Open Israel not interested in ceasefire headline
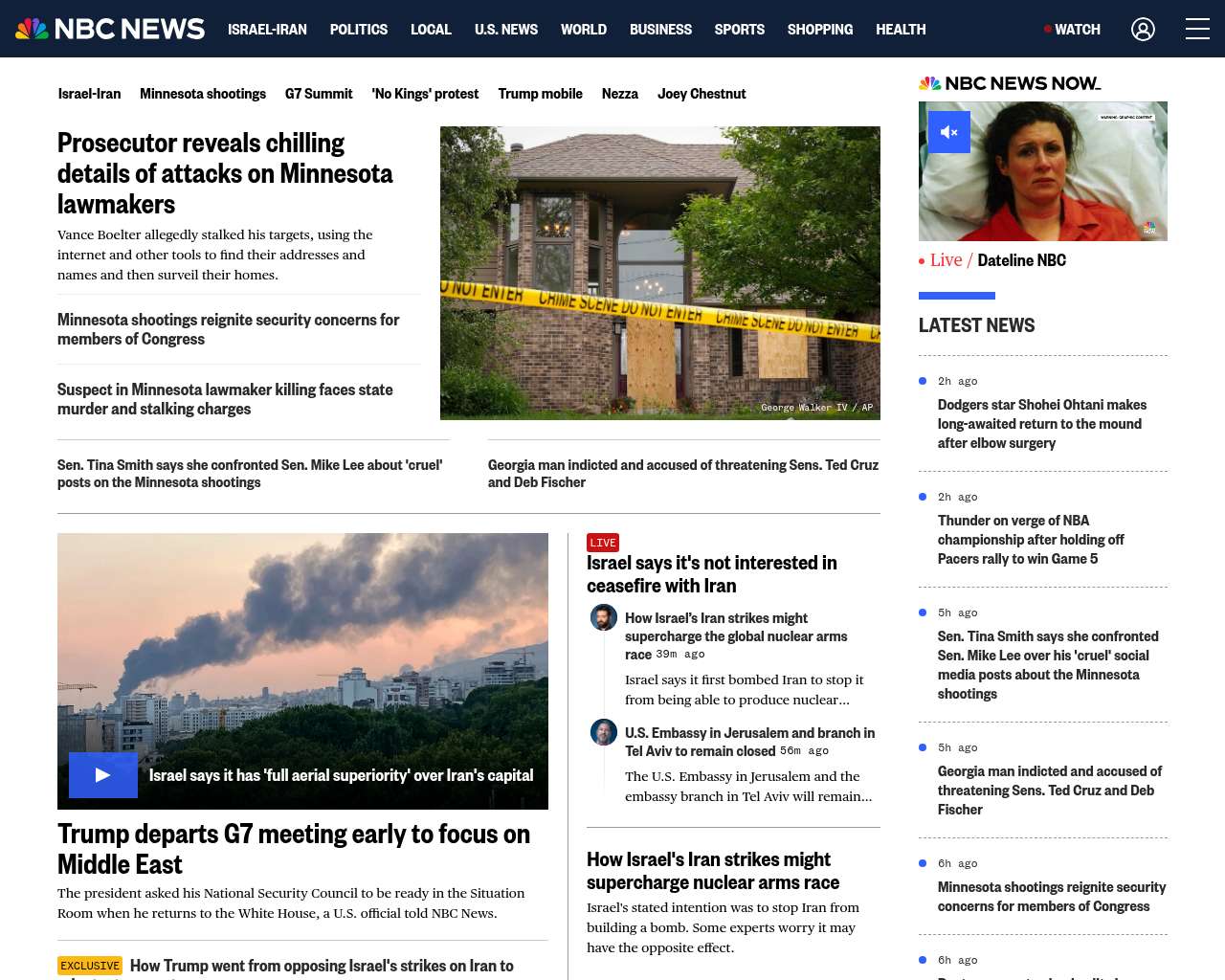Screen dimensions: 1225x980 point(712,574)
